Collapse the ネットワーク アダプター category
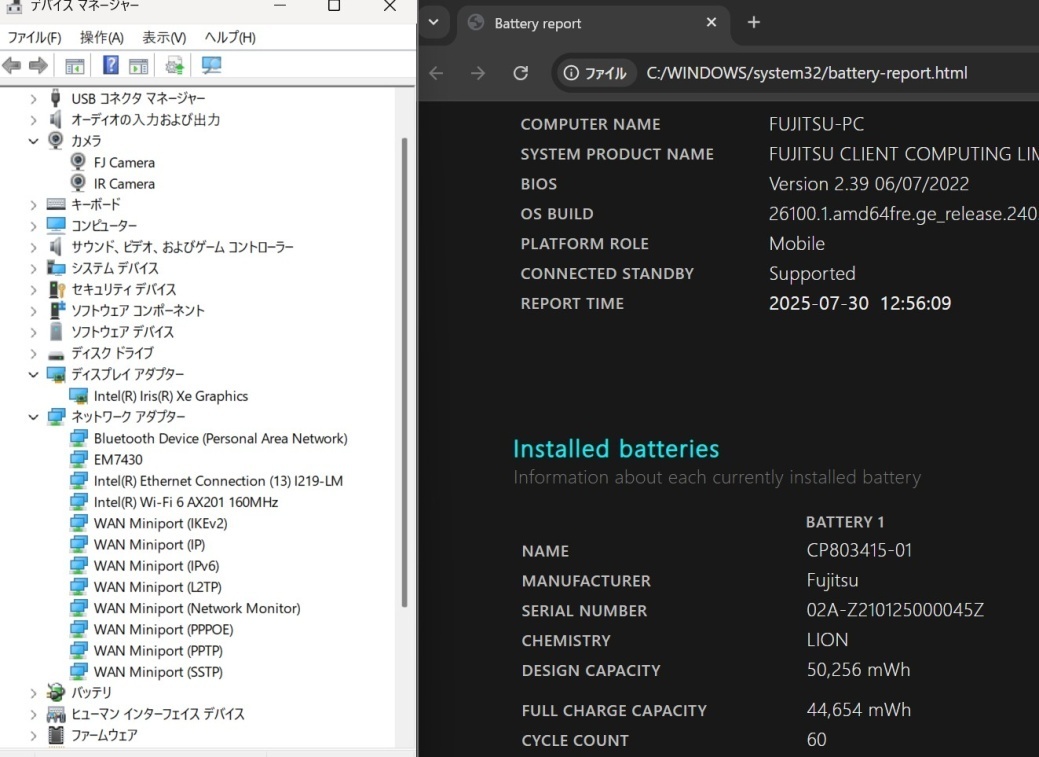The image size is (1039, 757). pyautogui.click(x=34, y=417)
